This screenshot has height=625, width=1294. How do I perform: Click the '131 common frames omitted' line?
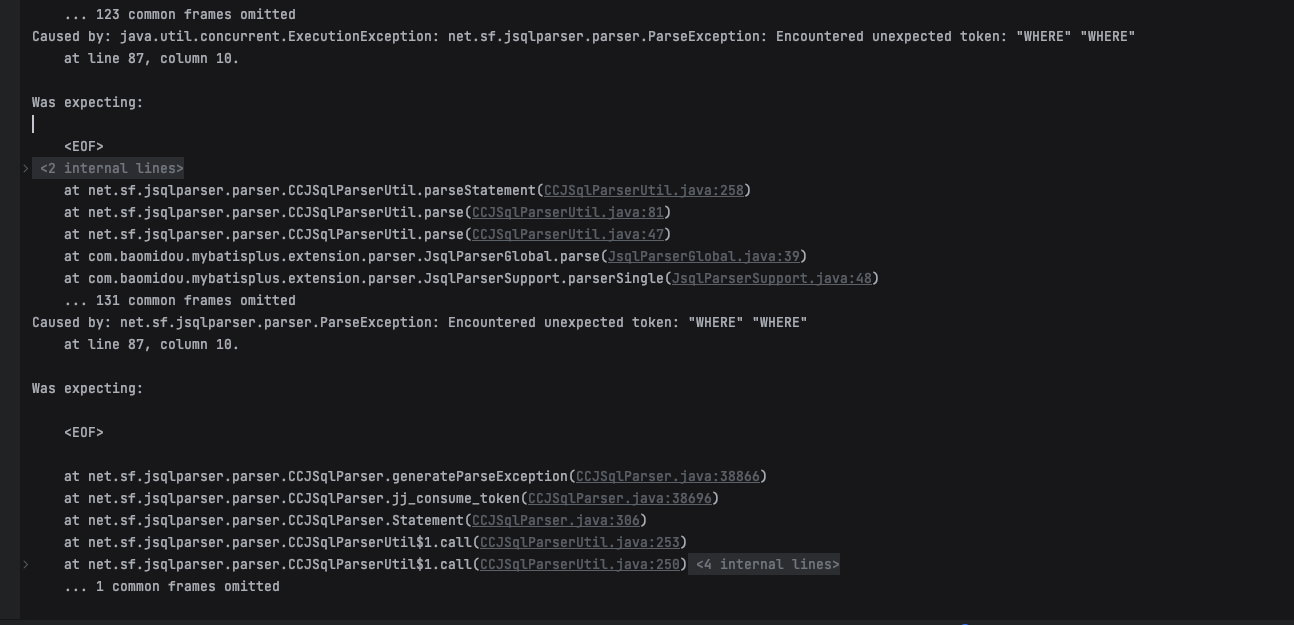(180, 301)
